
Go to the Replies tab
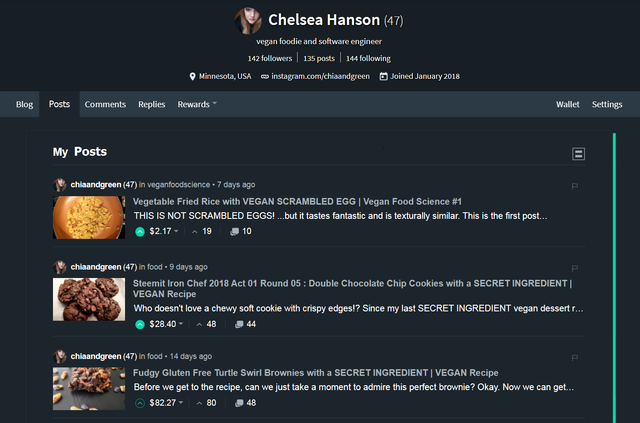pyautogui.click(x=151, y=105)
